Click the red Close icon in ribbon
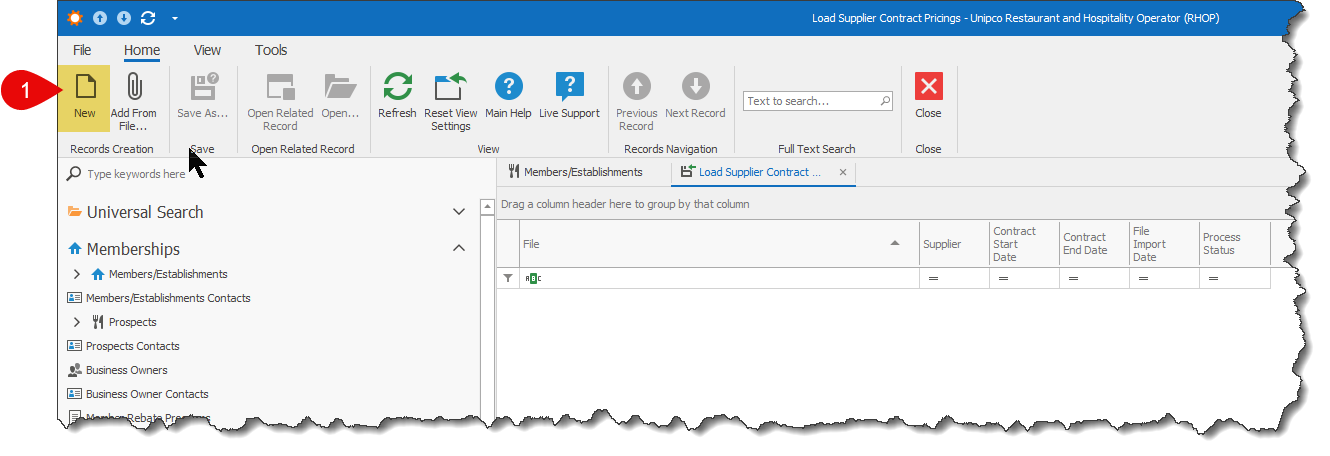Screen dimensions: 1330x456 tap(928, 86)
